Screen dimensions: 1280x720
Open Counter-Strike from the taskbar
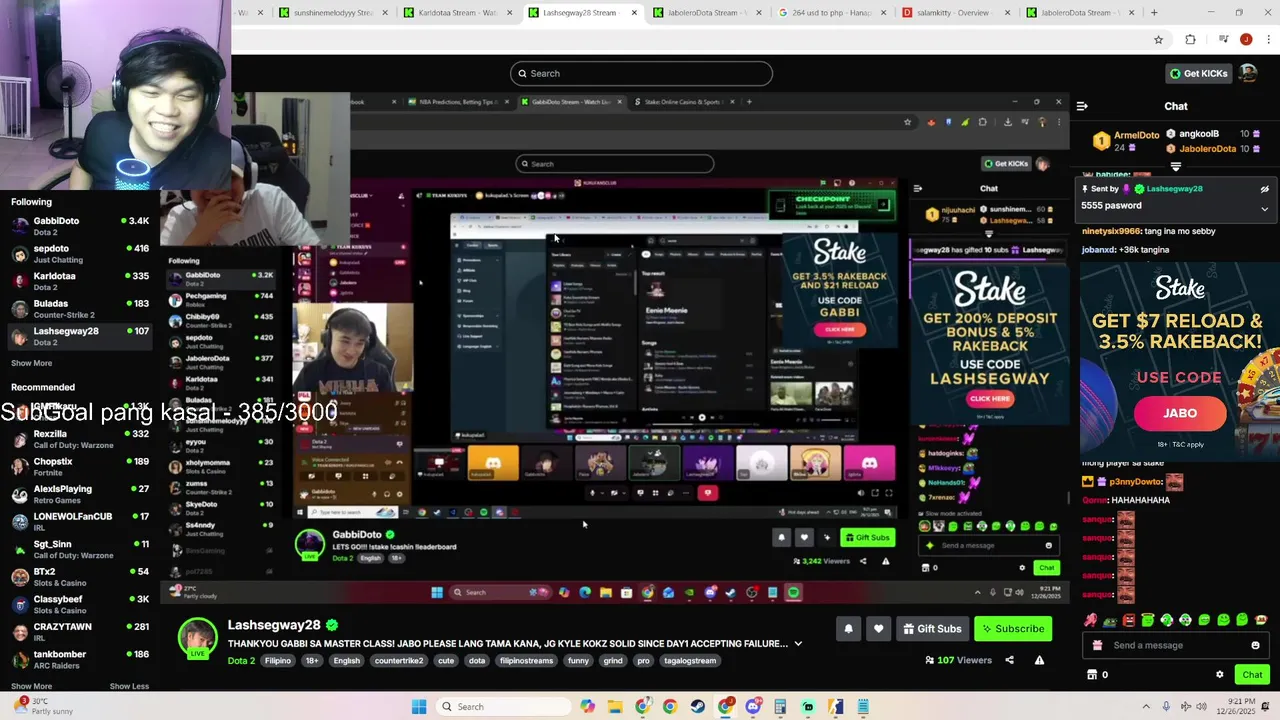[835, 707]
